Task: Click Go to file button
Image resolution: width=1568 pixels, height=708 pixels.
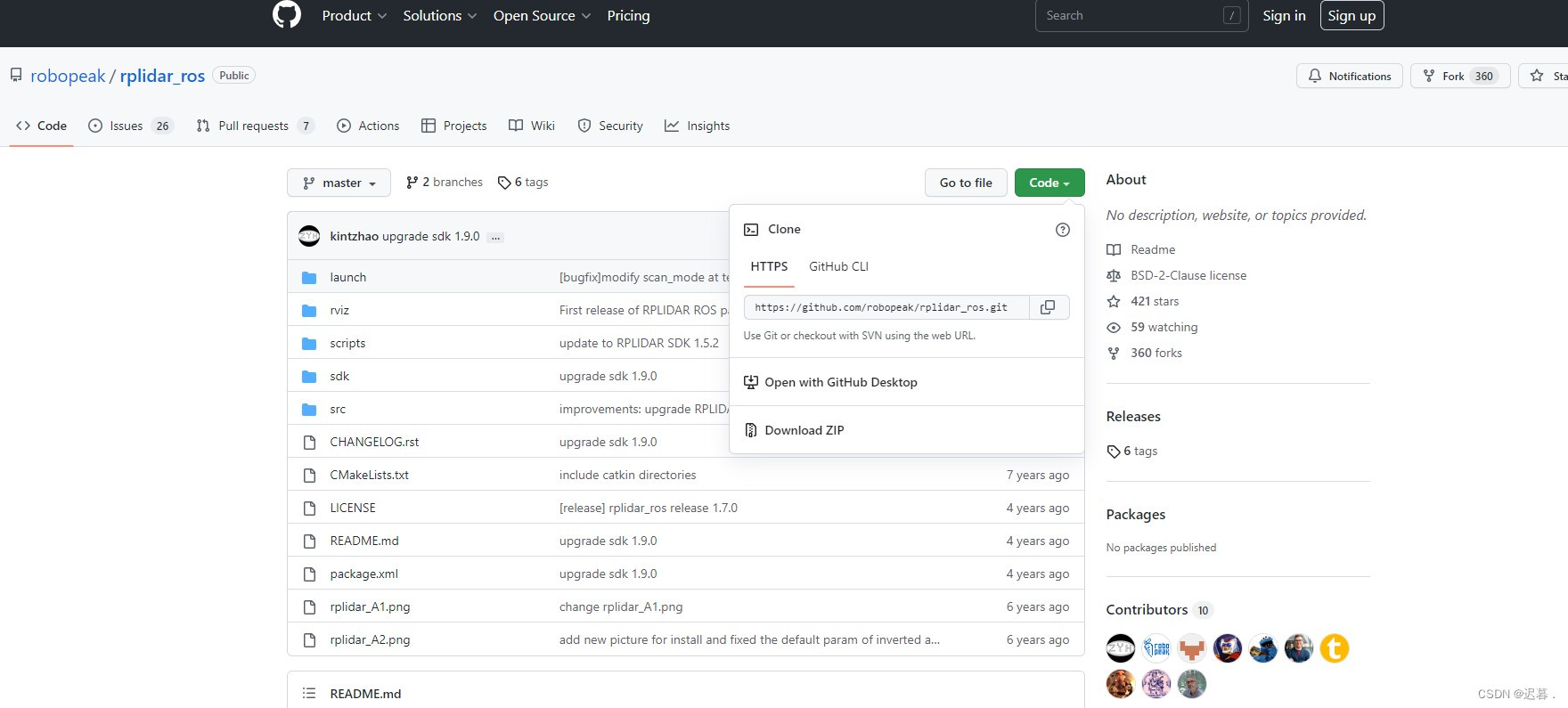Action: tap(966, 183)
